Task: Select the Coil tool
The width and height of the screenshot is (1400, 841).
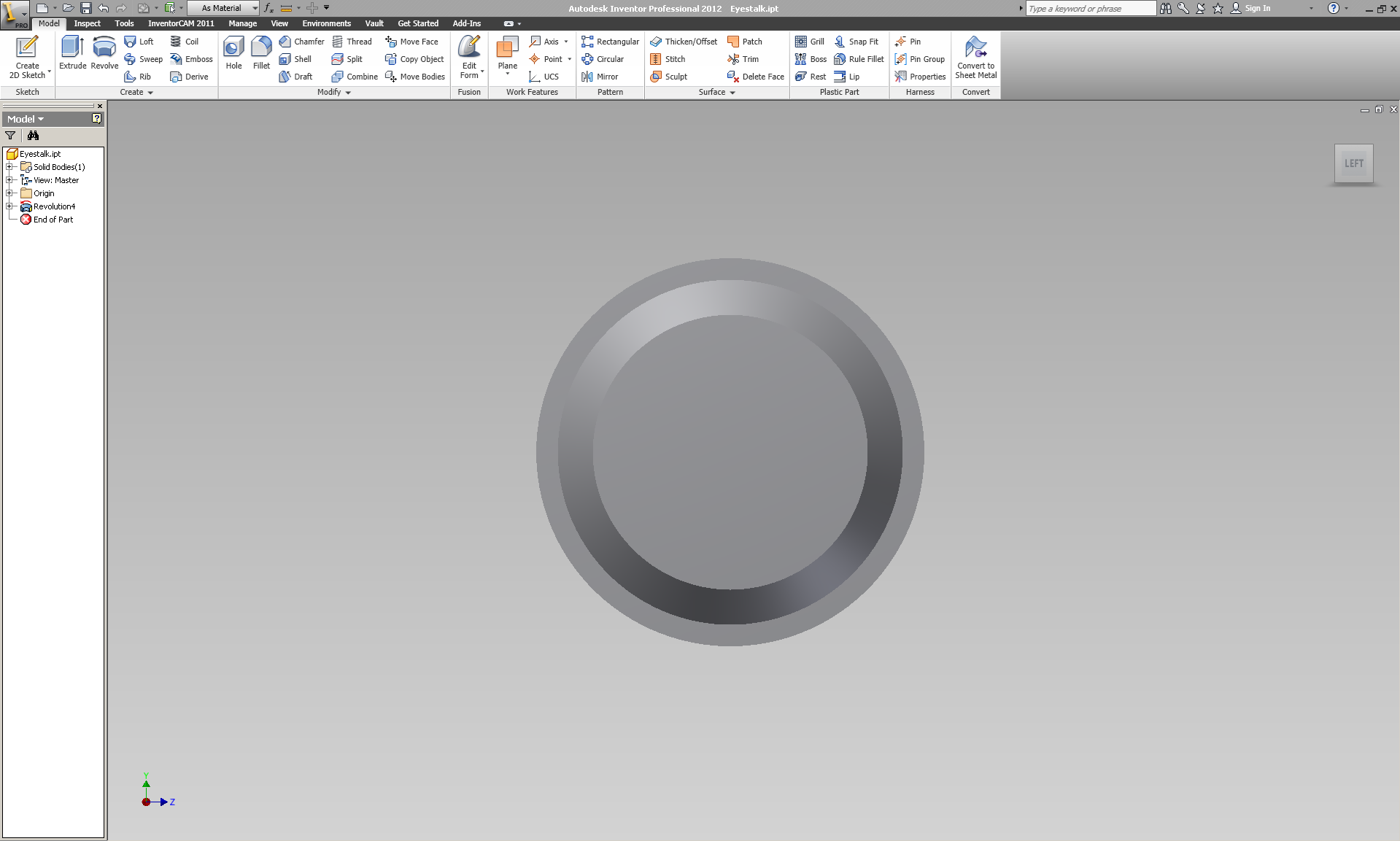Action: [x=185, y=42]
